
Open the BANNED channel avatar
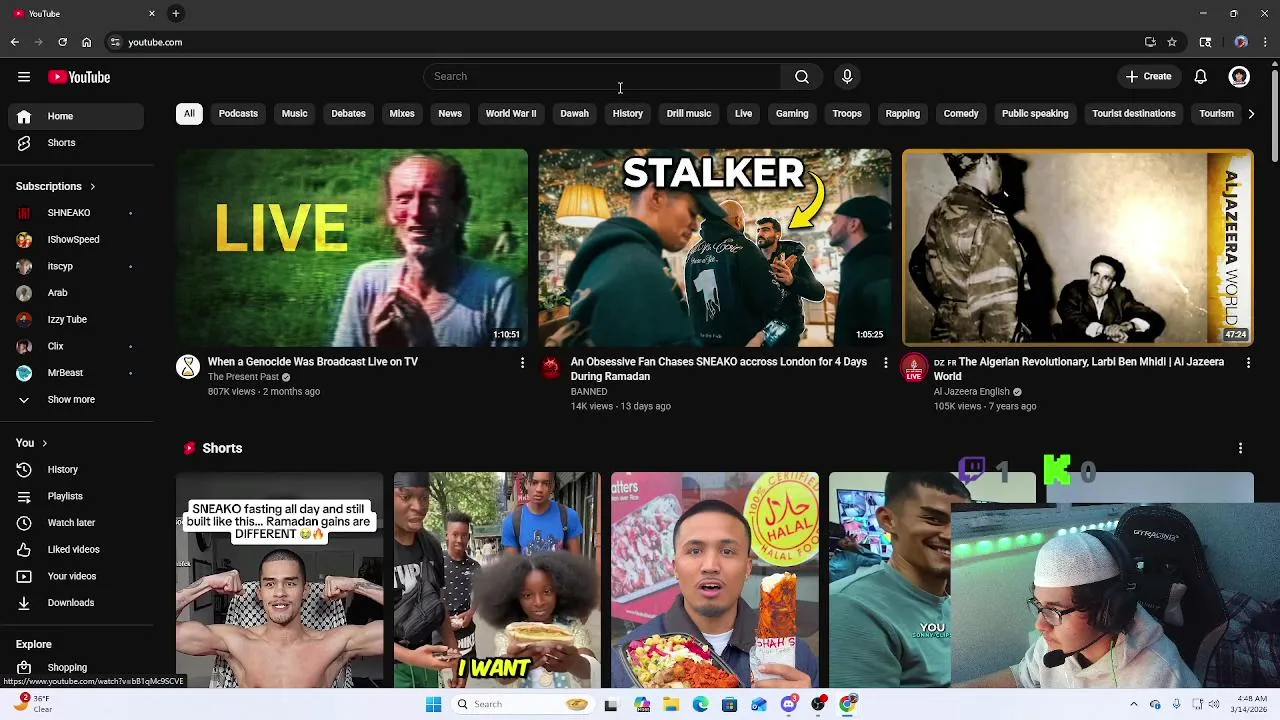(x=550, y=367)
